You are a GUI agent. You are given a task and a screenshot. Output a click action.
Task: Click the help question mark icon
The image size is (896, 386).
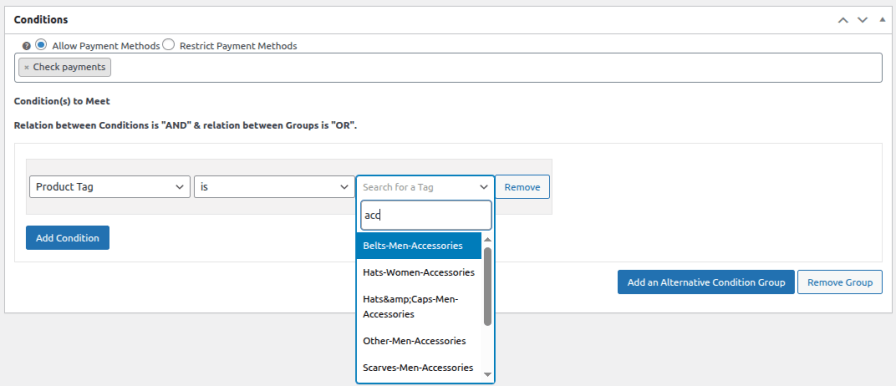pyautogui.click(x=26, y=46)
